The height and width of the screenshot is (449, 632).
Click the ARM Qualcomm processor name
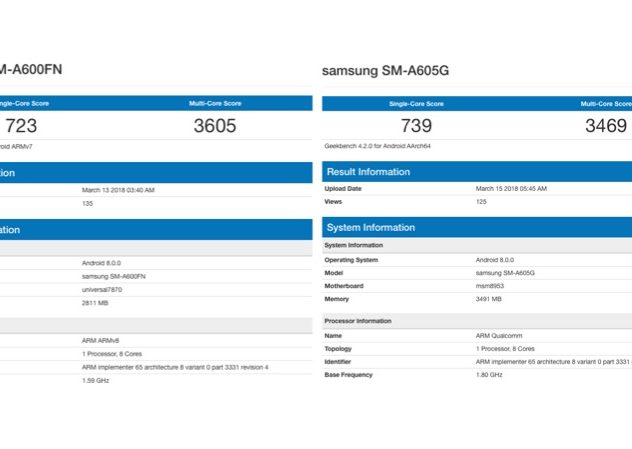[x=498, y=337]
